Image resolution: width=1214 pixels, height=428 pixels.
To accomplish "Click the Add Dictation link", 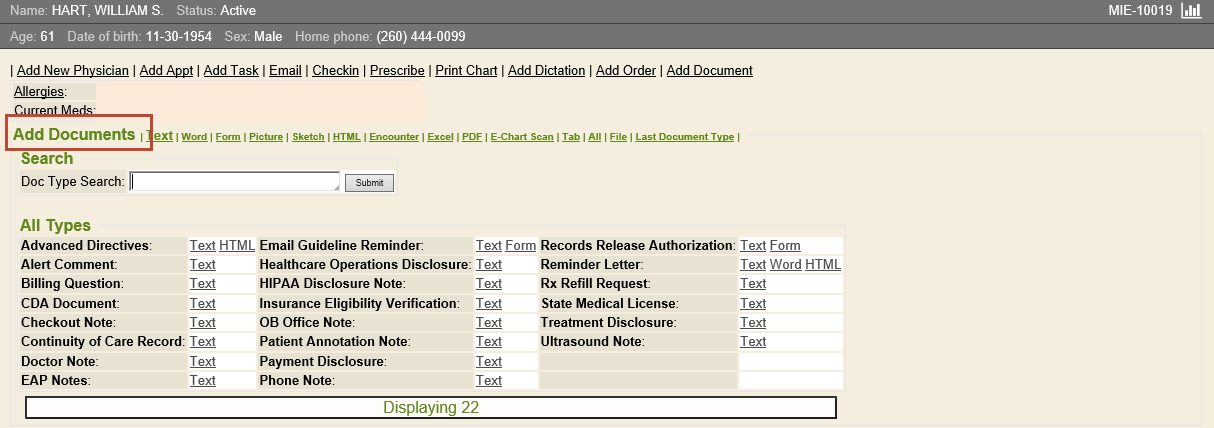I will coord(547,71).
